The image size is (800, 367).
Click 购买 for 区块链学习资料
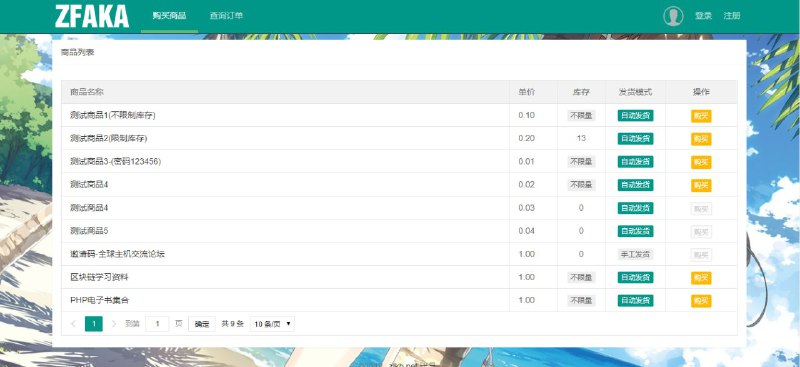click(701, 278)
